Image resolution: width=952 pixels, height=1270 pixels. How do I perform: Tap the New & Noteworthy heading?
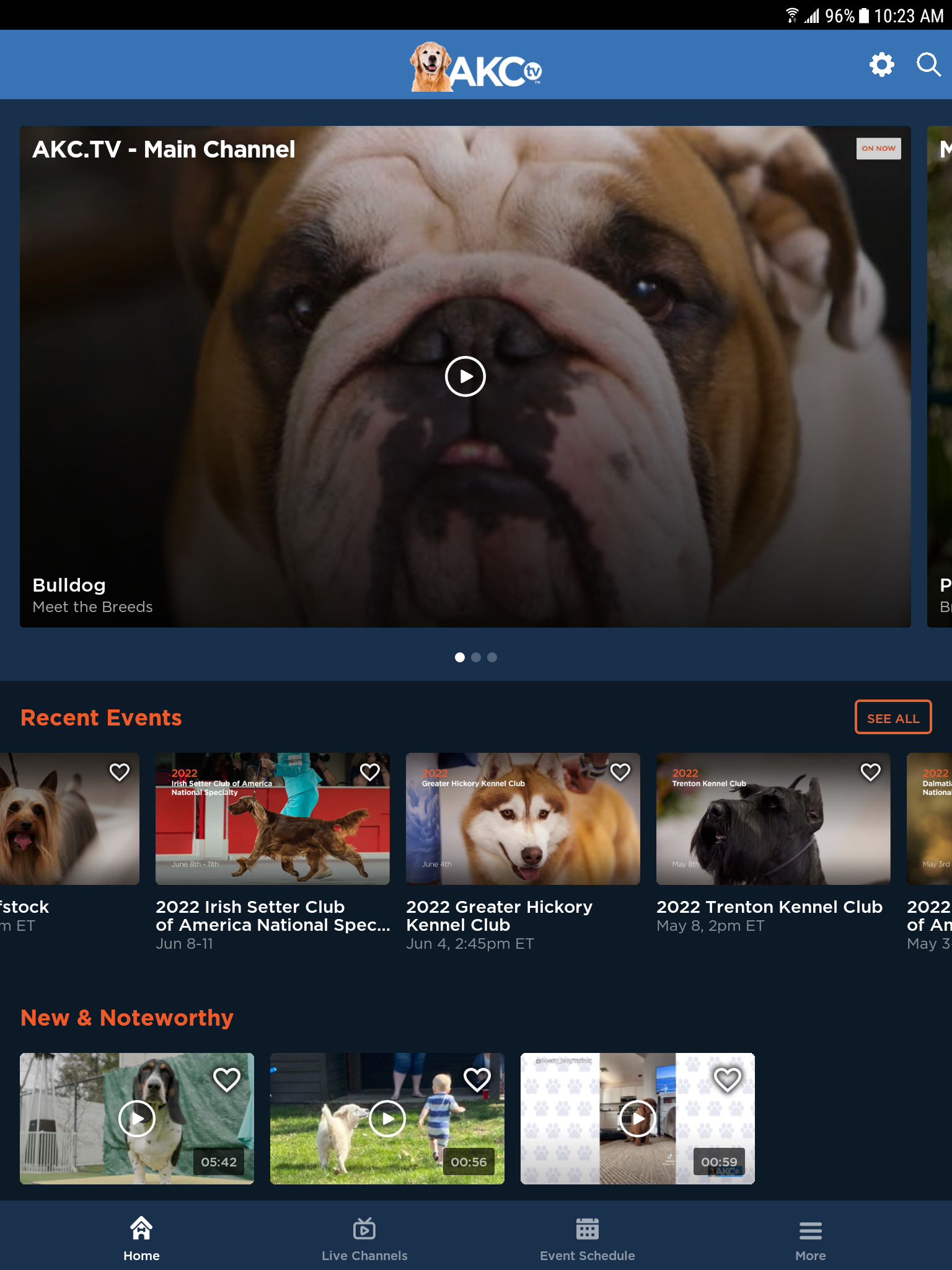(127, 1018)
